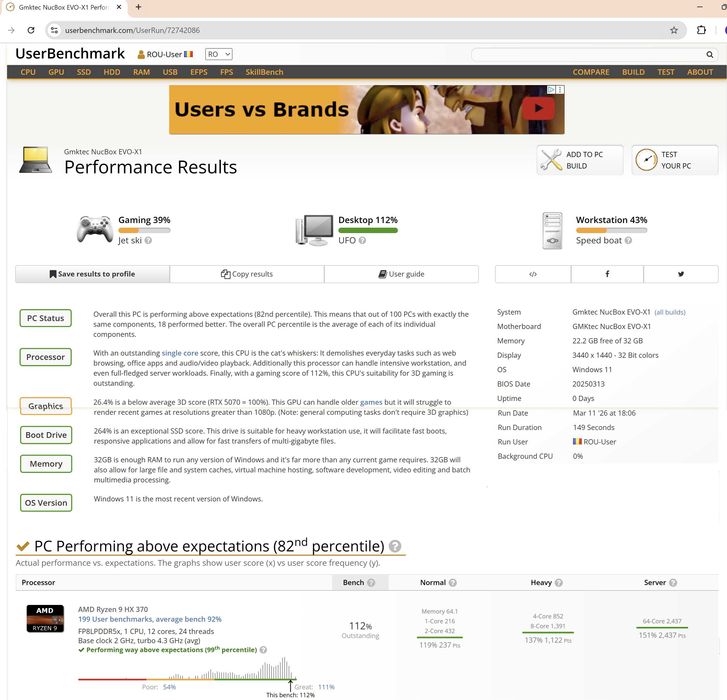Click the embed code share icon
The width and height of the screenshot is (727, 700).
(x=533, y=274)
